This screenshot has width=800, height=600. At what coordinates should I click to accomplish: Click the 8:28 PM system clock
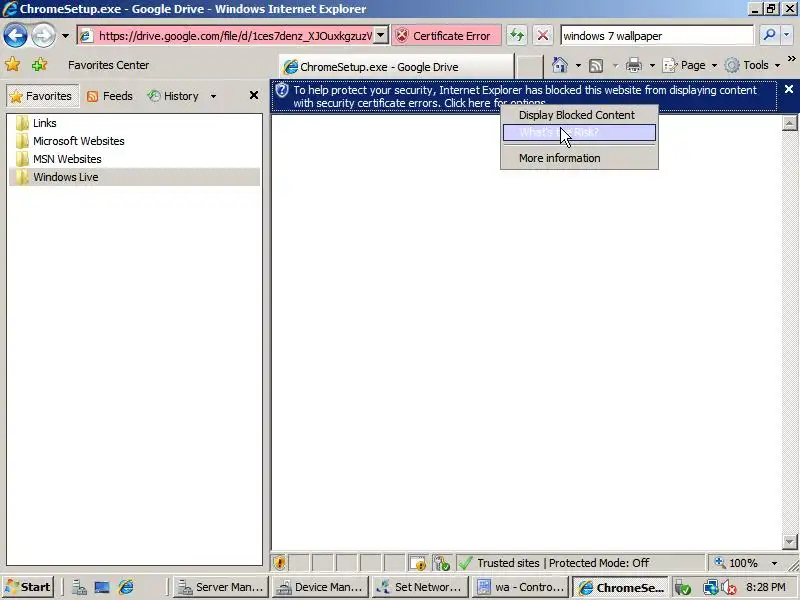click(x=765, y=587)
